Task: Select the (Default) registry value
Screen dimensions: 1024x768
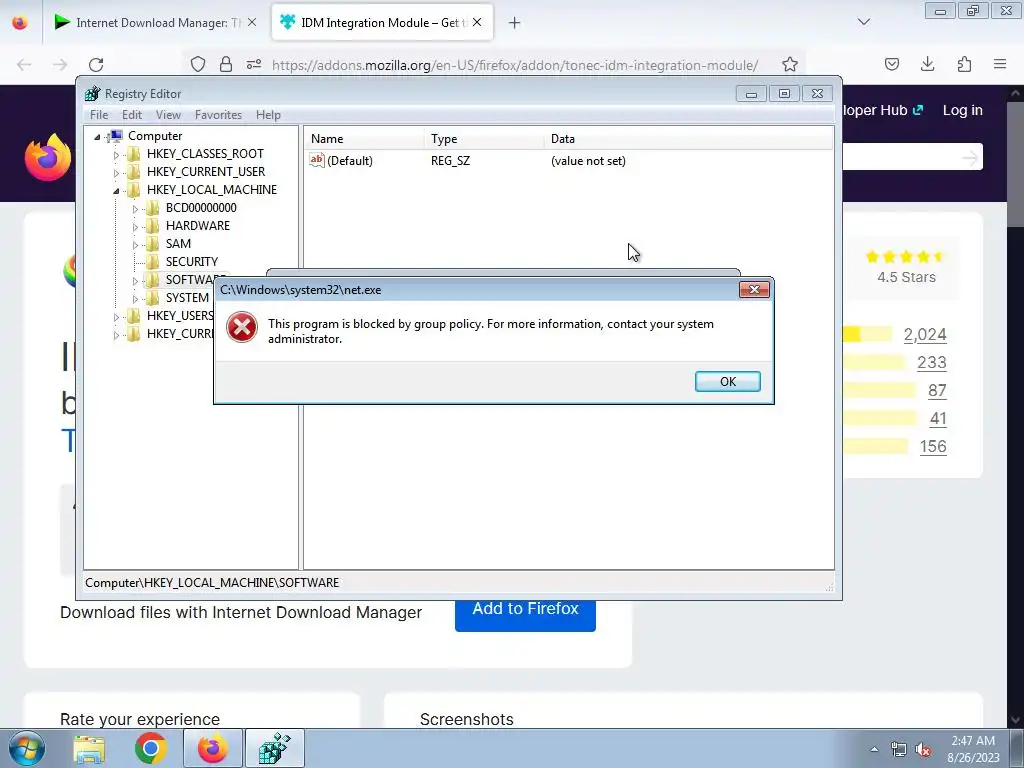Action: [350, 161]
